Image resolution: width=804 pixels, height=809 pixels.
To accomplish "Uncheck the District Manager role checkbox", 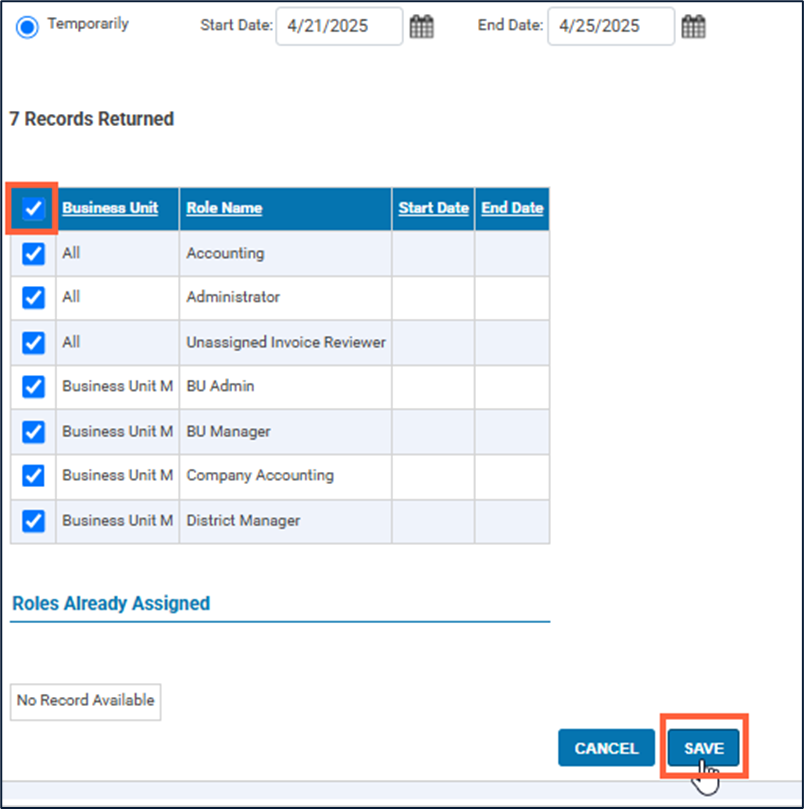I will point(34,521).
